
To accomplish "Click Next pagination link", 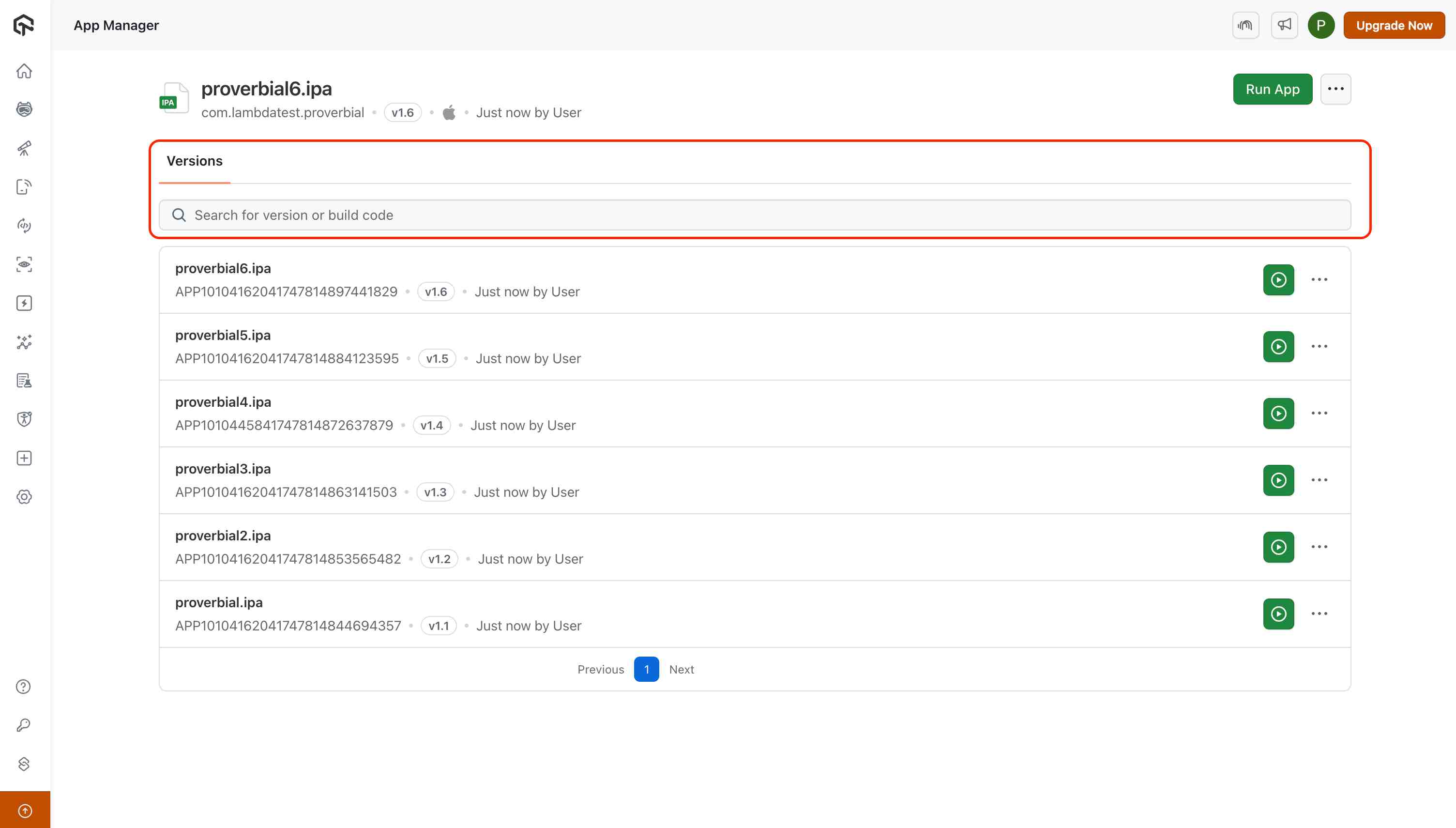I will 681,669.
